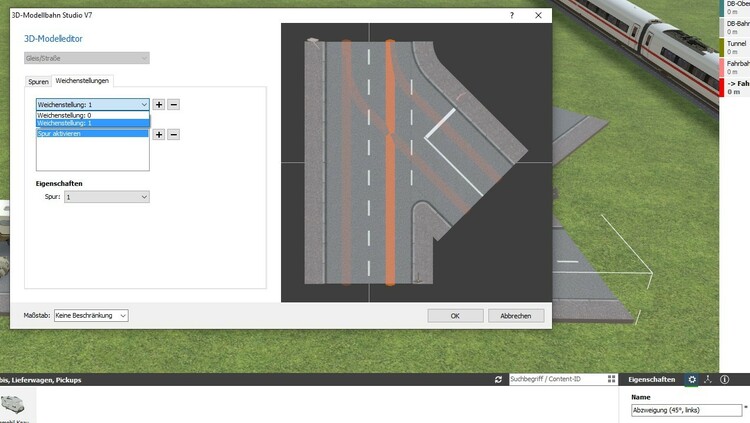The width and height of the screenshot is (750, 423).
Task: Click refresh icon beside catalog search
Action: pos(498,379)
